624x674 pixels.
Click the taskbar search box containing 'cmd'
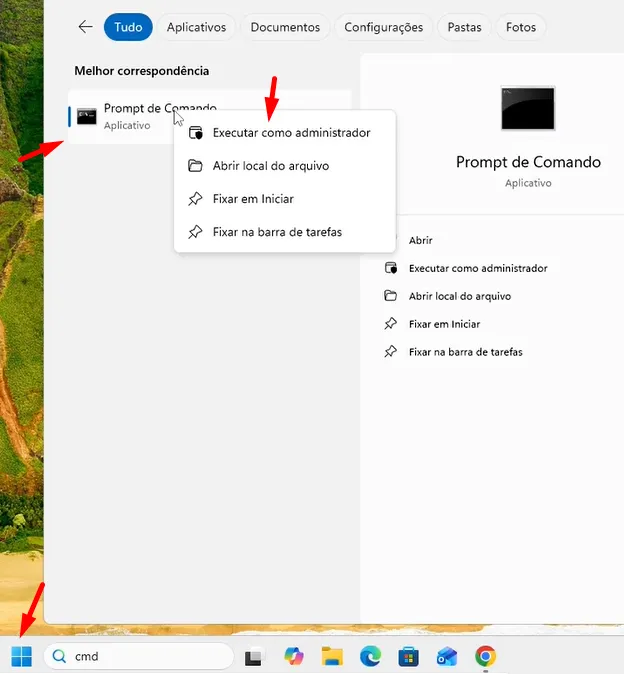click(x=138, y=656)
